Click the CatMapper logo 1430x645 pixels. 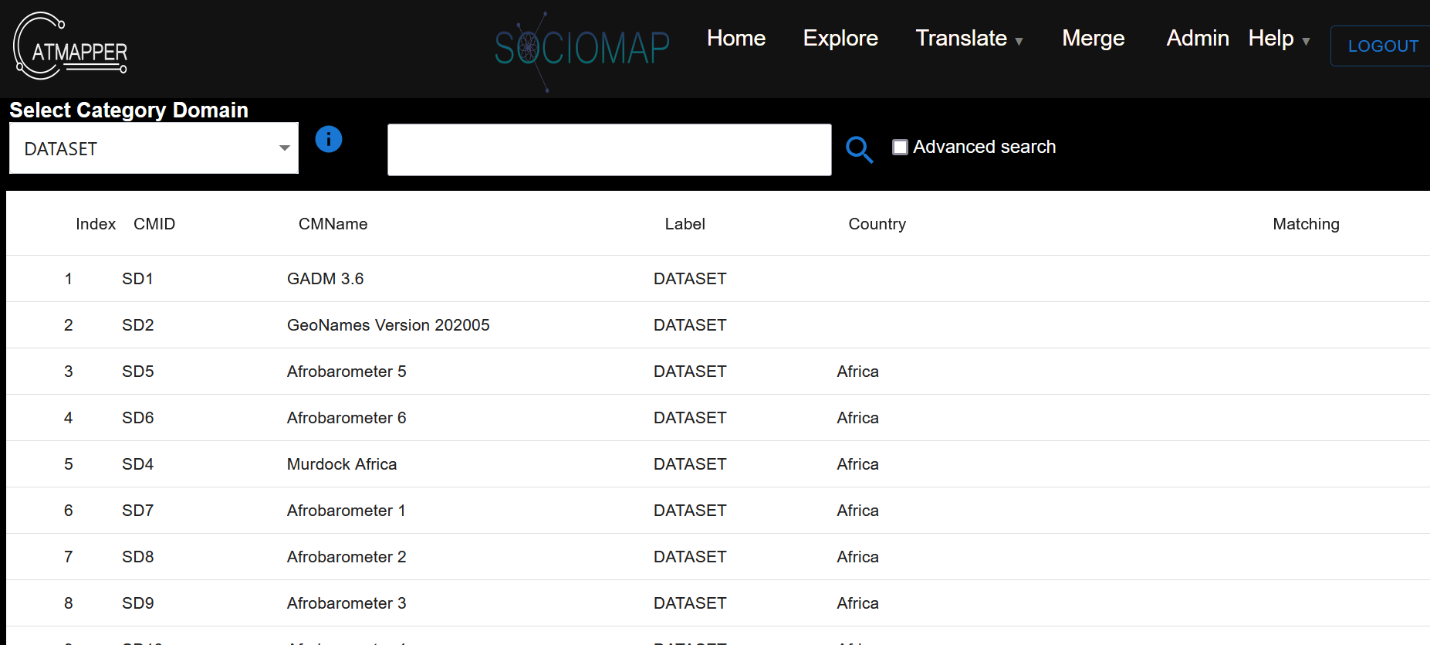70,46
